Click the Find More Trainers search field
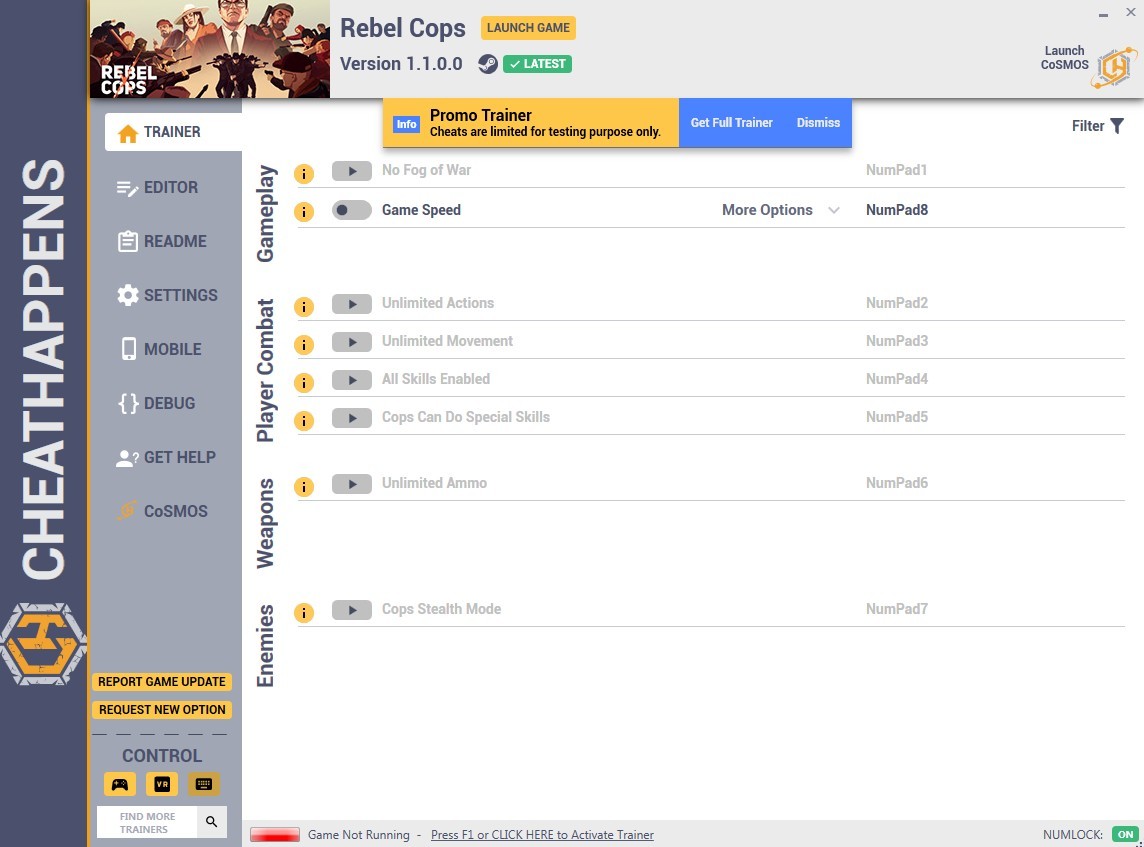The height and width of the screenshot is (847, 1144). coord(147,822)
